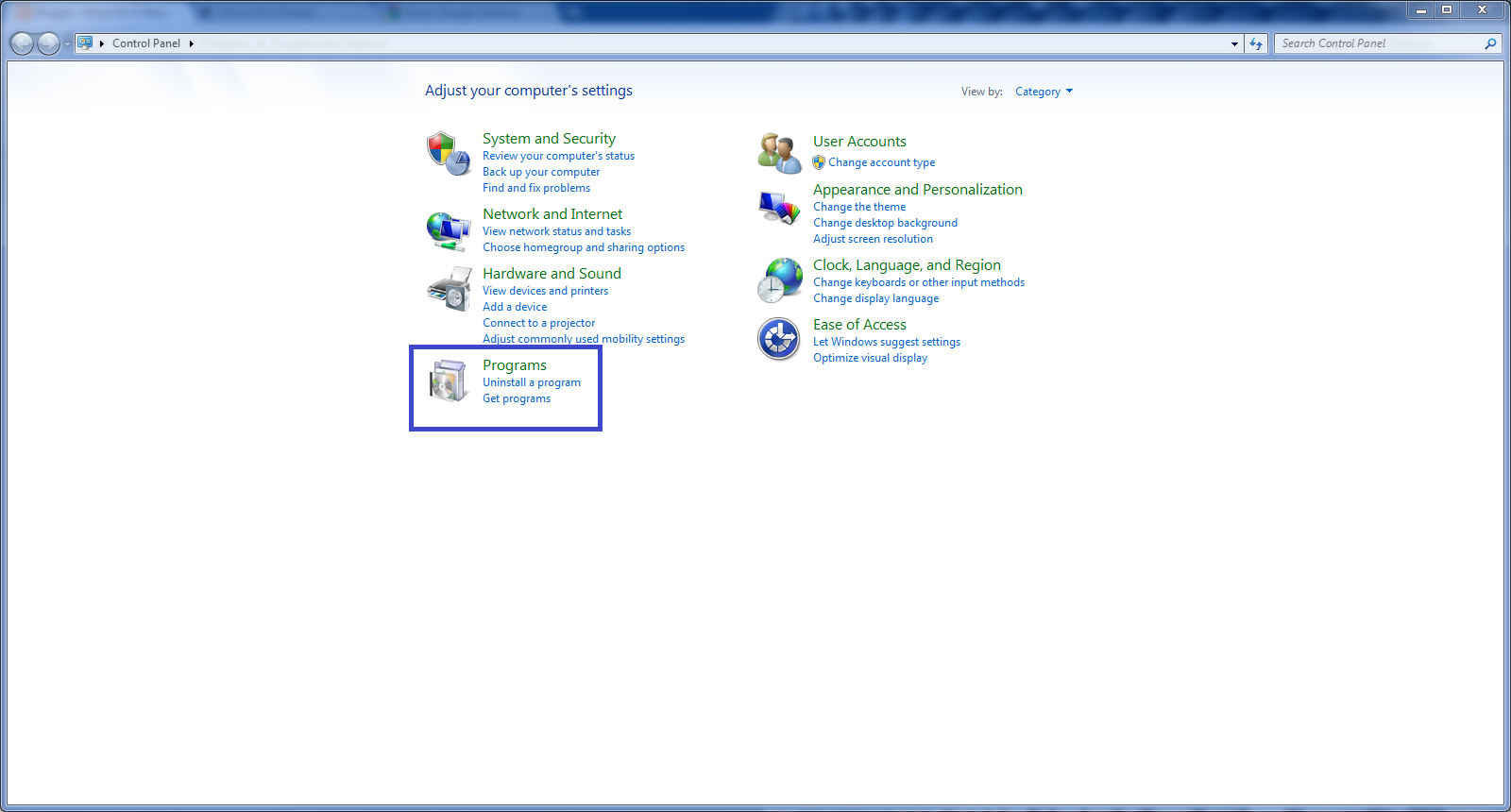Open Ease of Access heading
Image resolution: width=1511 pixels, height=812 pixels.
[859, 325]
